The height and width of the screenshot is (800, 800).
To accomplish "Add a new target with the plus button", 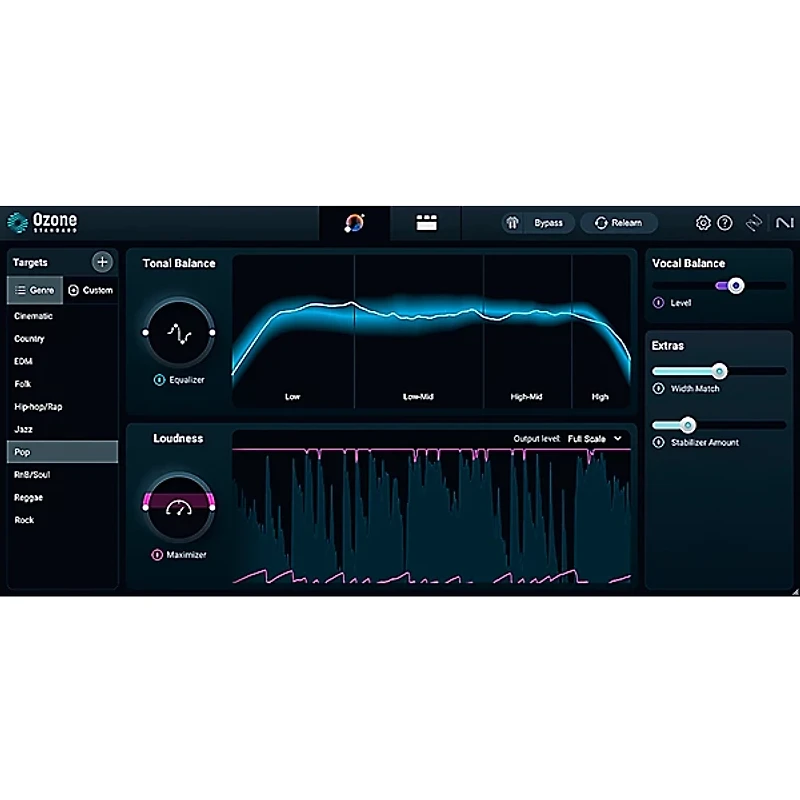I will [102, 262].
